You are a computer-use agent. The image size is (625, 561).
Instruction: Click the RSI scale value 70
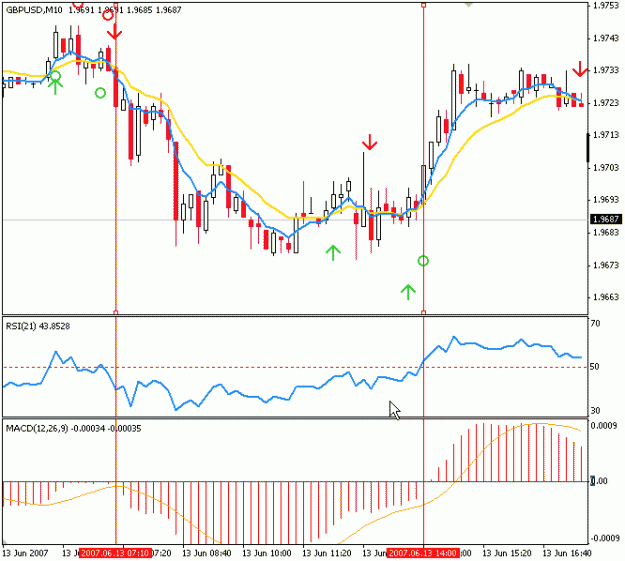point(595,323)
